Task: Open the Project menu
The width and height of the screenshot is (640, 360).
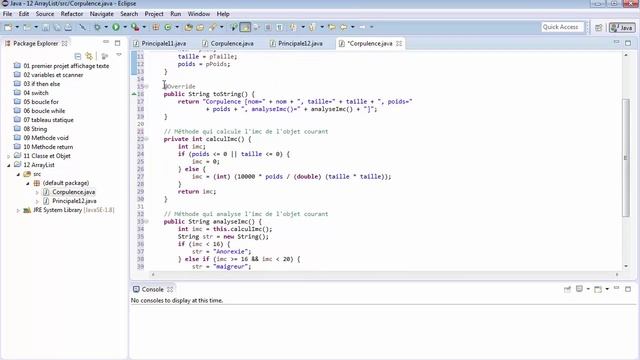Action: [154, 14]
